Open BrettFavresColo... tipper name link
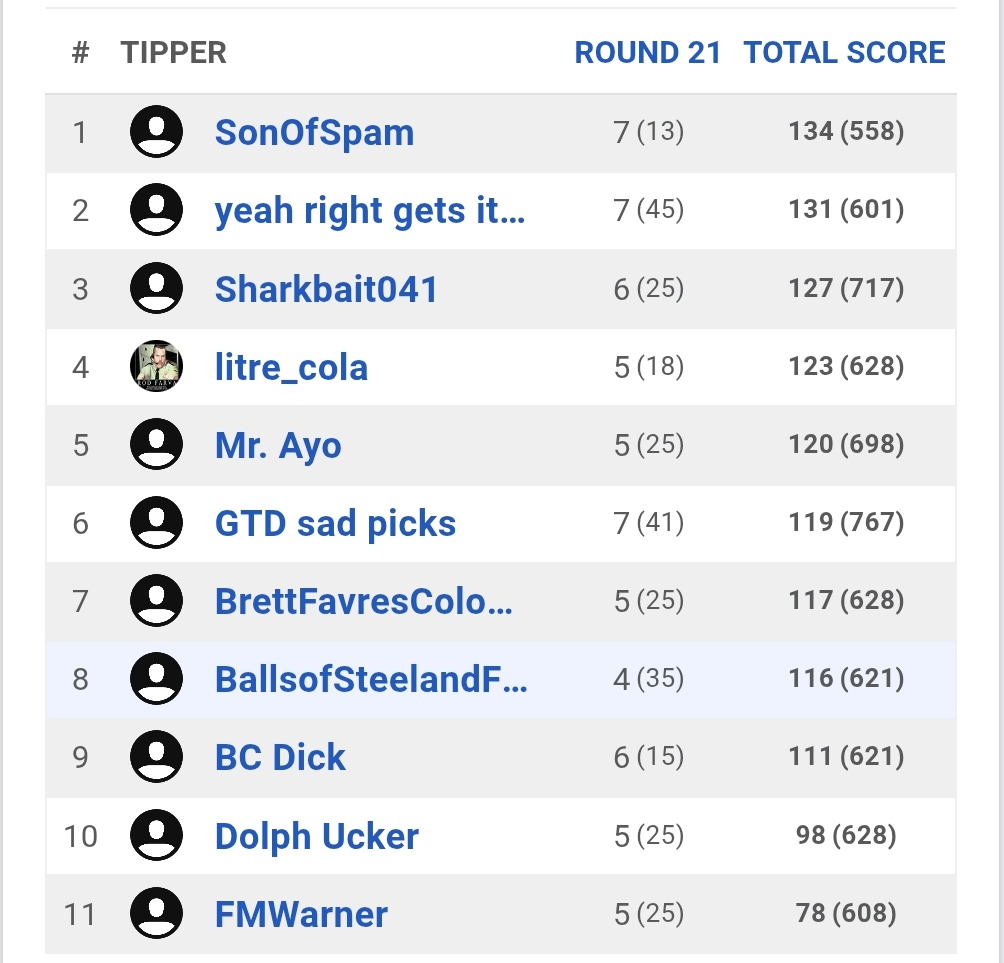The image size is (1004, 963). click(364, 602)
